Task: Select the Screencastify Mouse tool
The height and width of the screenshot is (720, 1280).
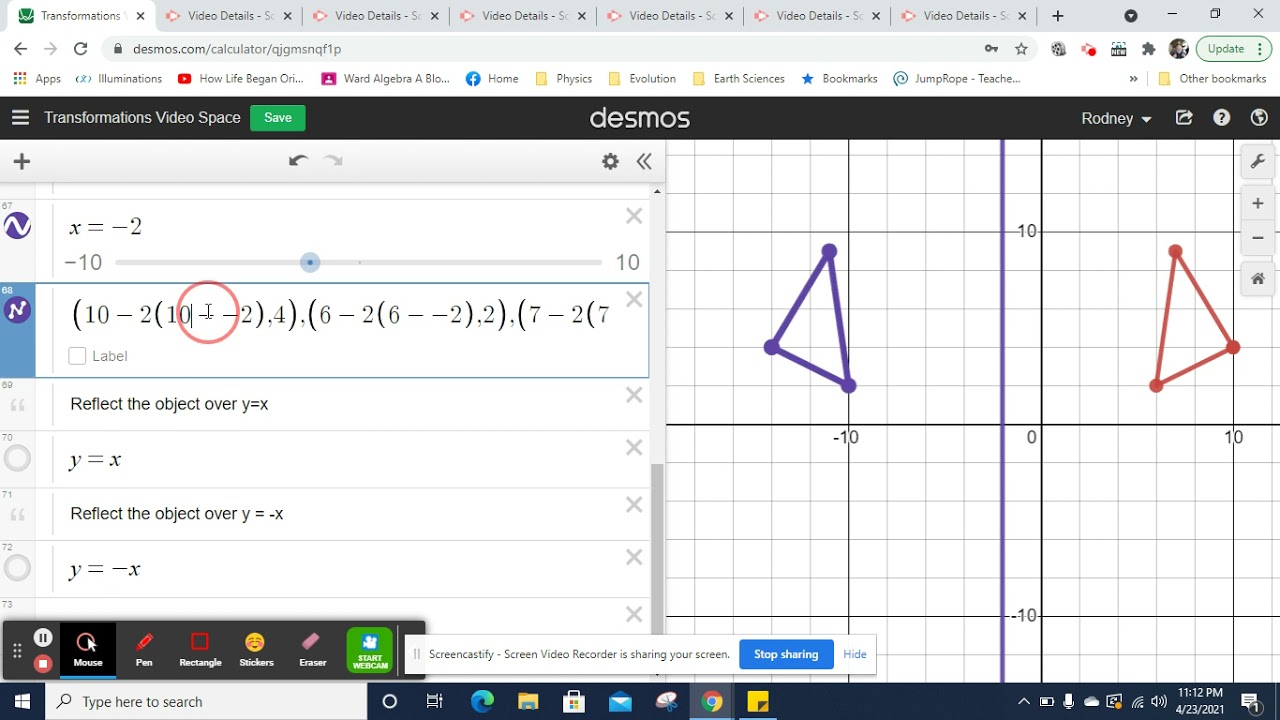Action: (88, 648)
